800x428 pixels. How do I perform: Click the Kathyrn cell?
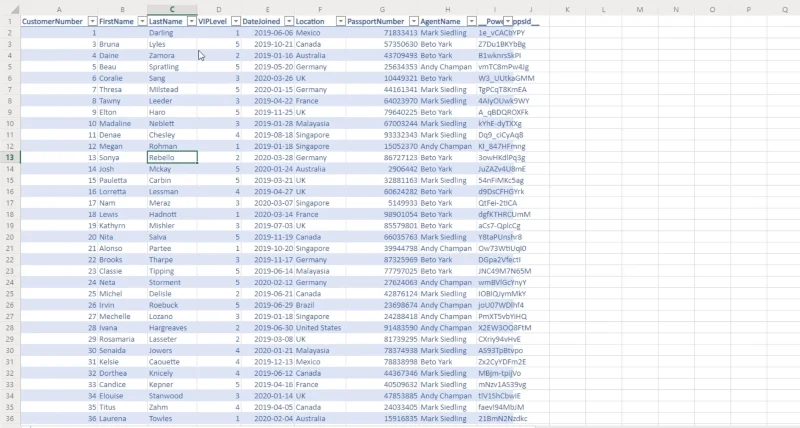(x=122, y=226)
